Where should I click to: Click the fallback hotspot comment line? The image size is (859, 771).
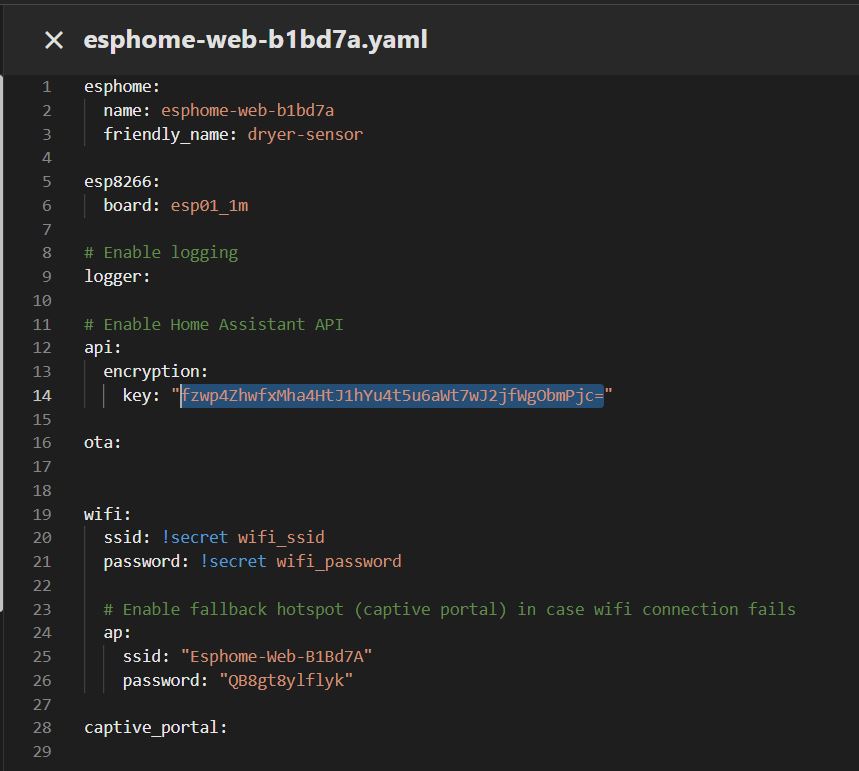(449, 609)
